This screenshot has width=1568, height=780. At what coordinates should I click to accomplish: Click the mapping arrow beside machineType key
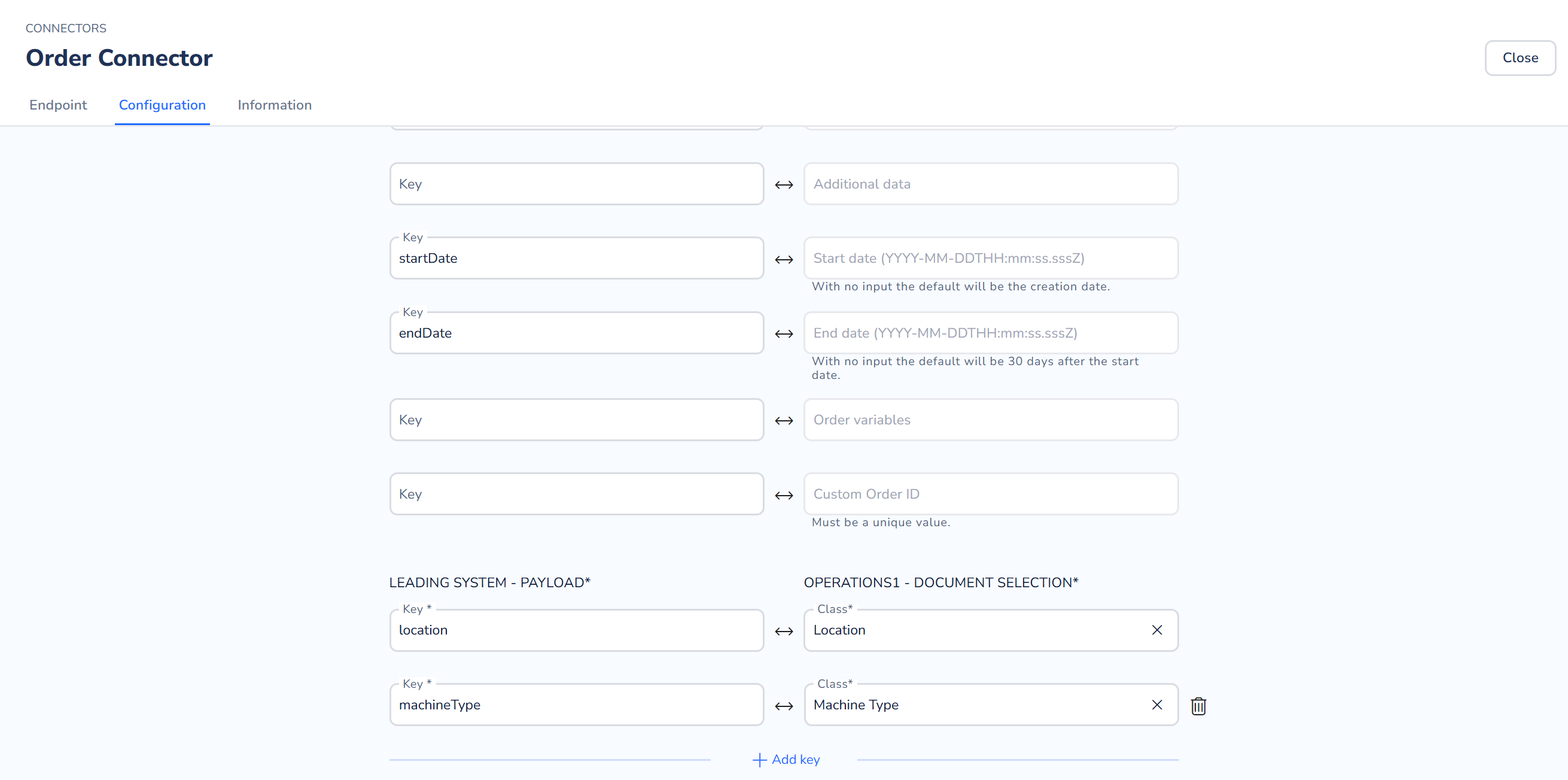coord(784,706)
